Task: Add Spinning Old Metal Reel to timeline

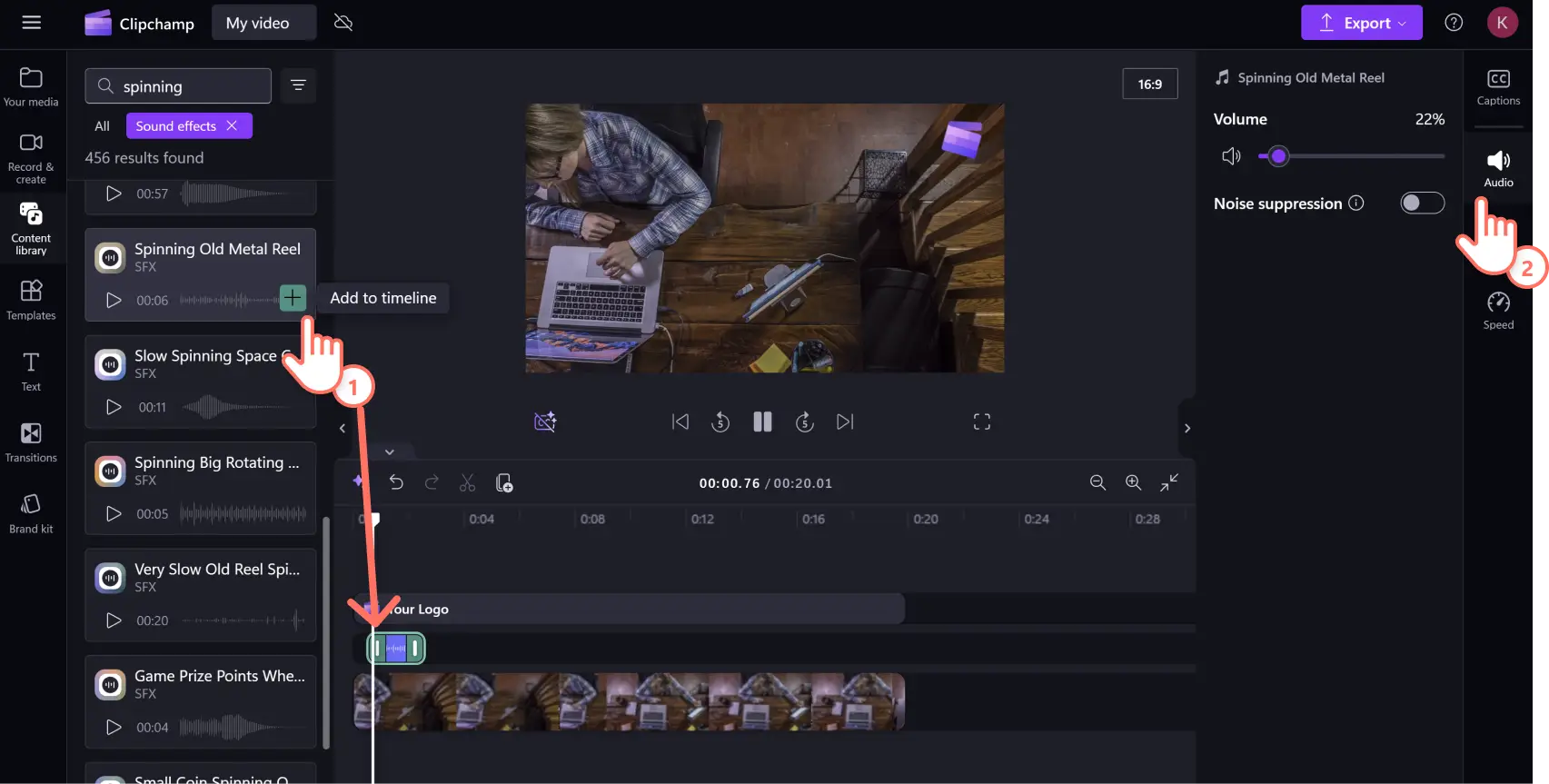Action: tap(293, 297)
